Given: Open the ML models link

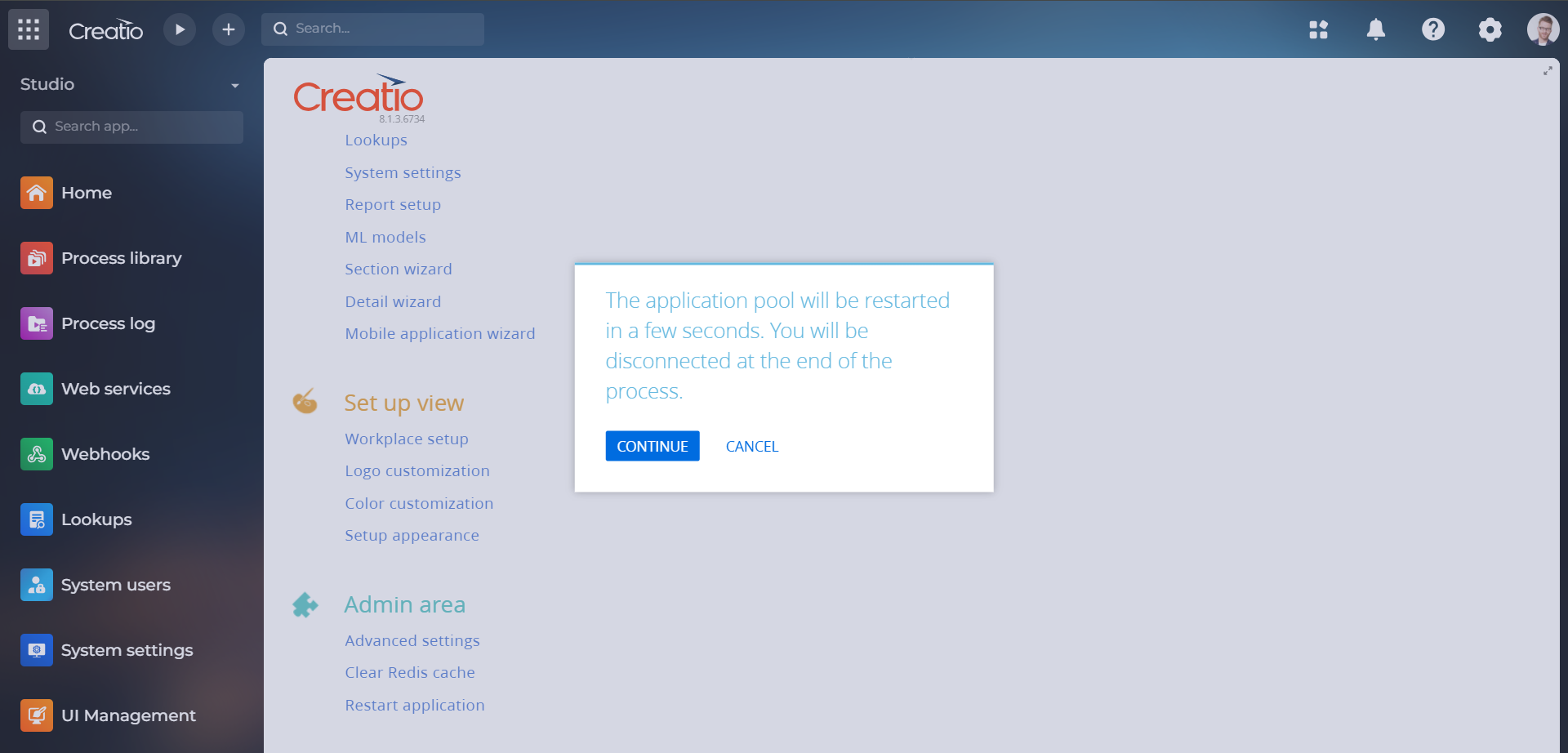Looking at the screenshot, I should point(385,237).
